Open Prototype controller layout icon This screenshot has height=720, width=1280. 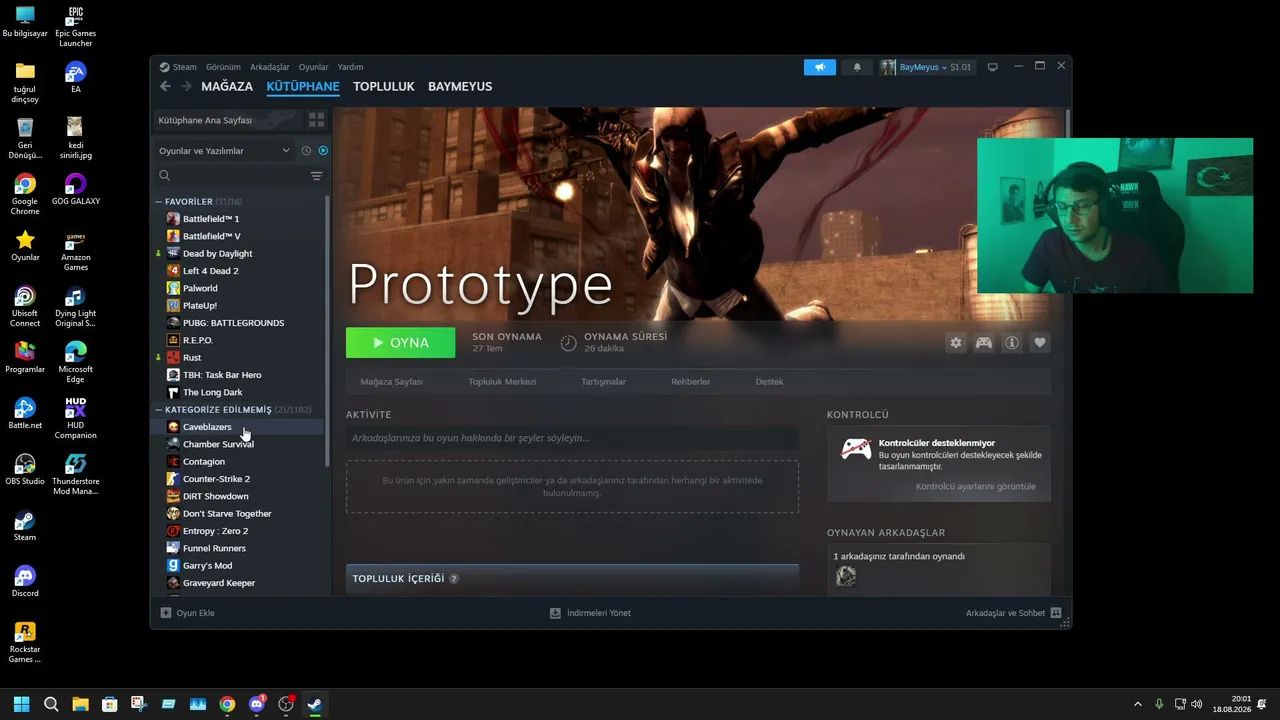(984, 343)
